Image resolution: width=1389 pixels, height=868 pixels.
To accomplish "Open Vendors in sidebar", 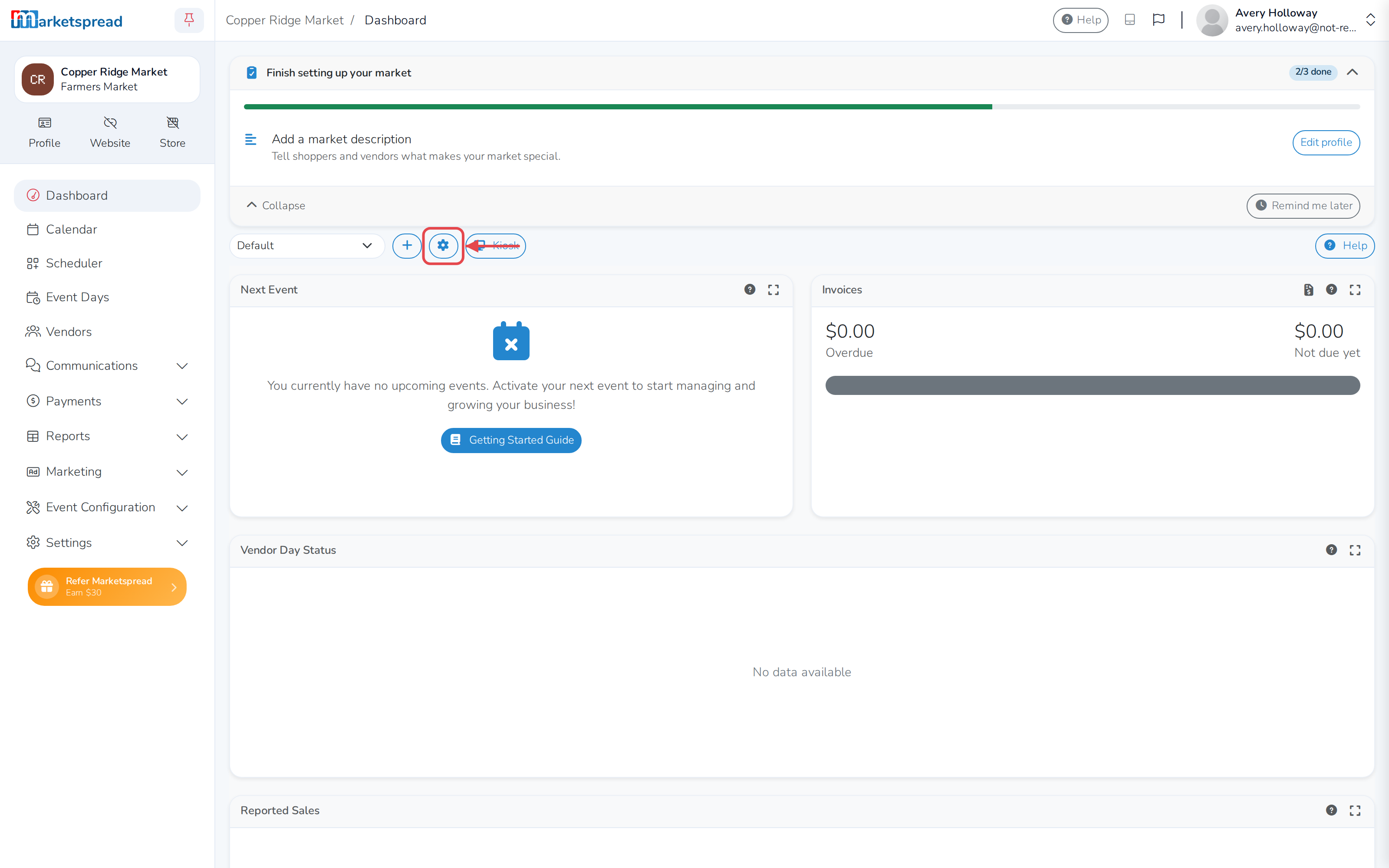I will point(107,332).
